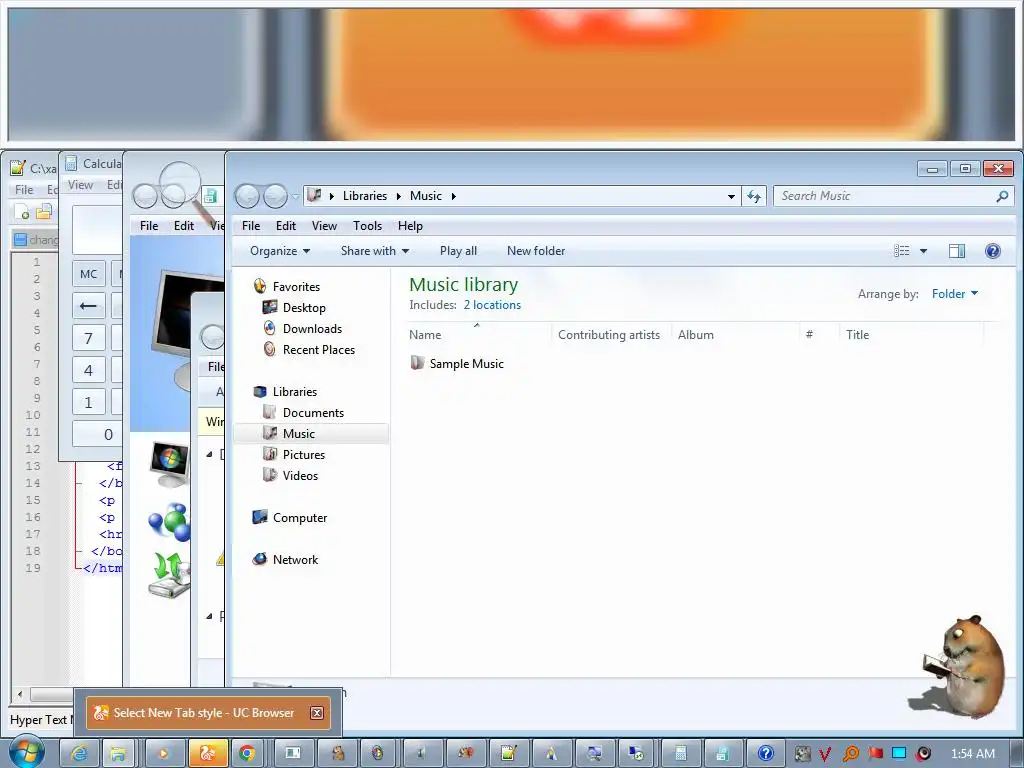Sort by Contributing artists column header
The width and height of the screenshot is (1024, 768).
click(609, 334)
